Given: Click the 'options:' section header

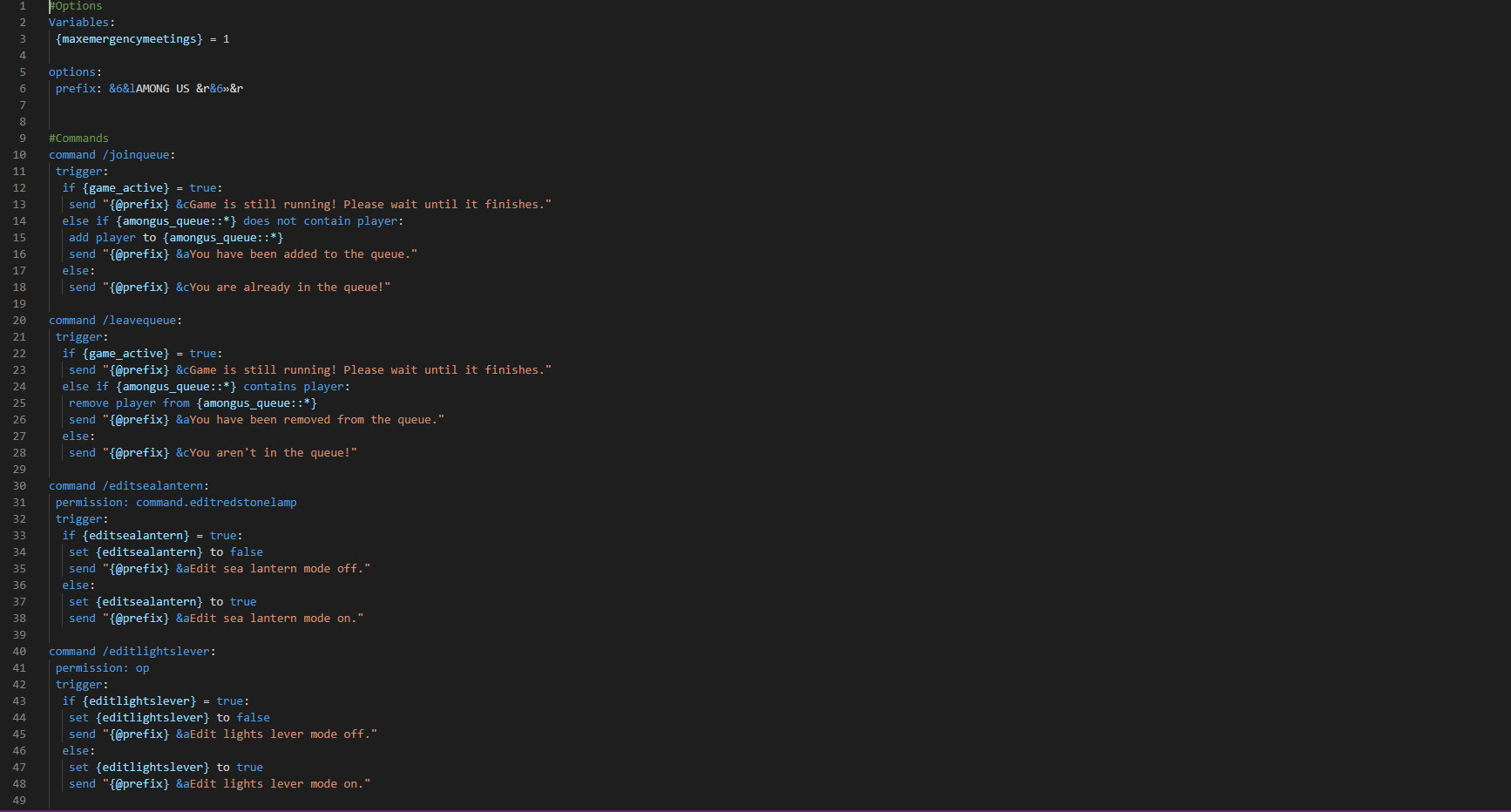Looking at the screenshot, I should (75, 72).
